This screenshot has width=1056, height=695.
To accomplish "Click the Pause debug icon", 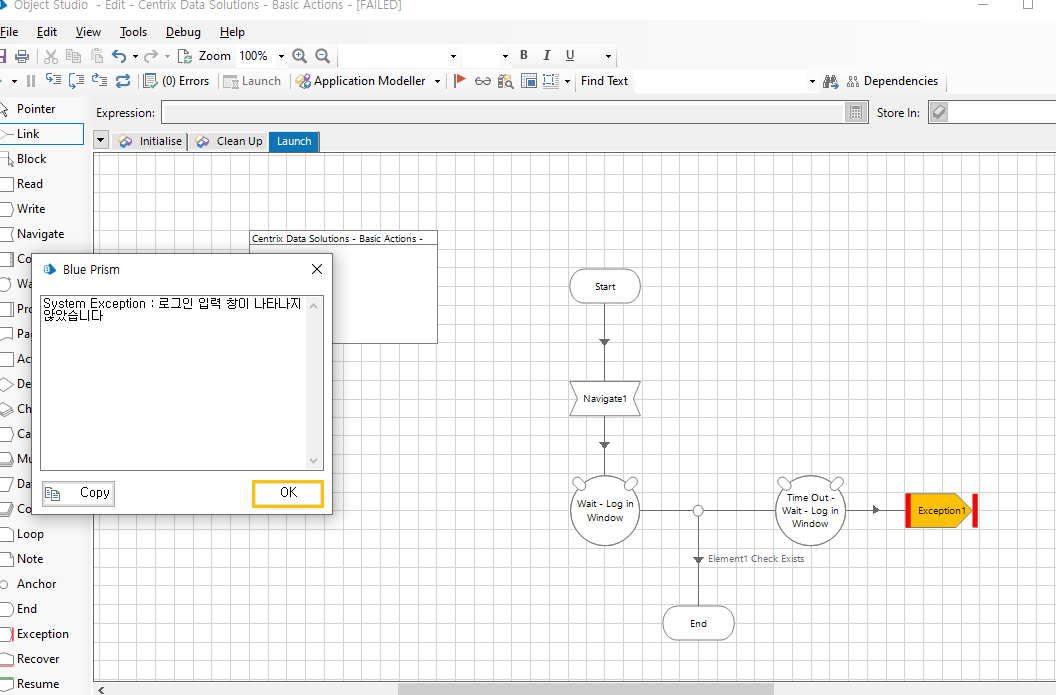I will pyautogui.click(x=31, y=81).
